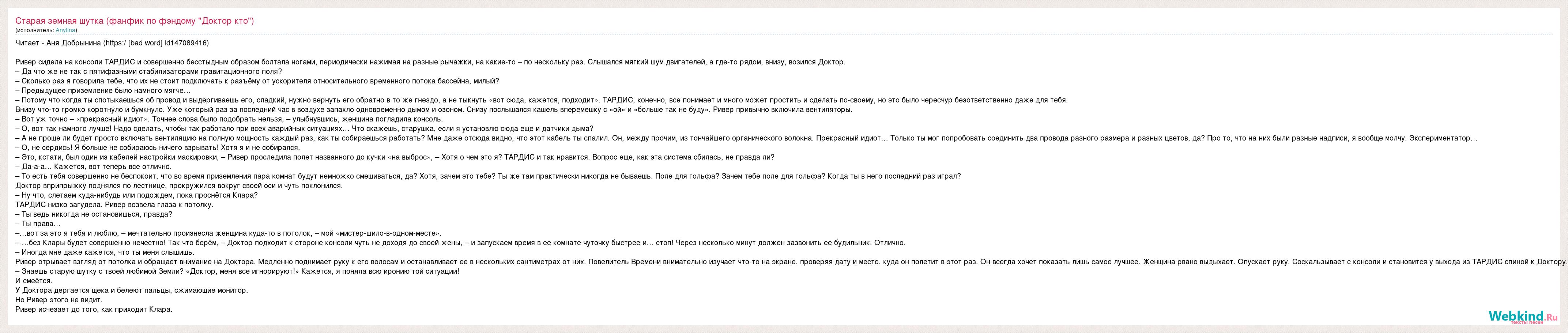Open the Anytina performer link
1568x333 pixels.
pos(65,30)
